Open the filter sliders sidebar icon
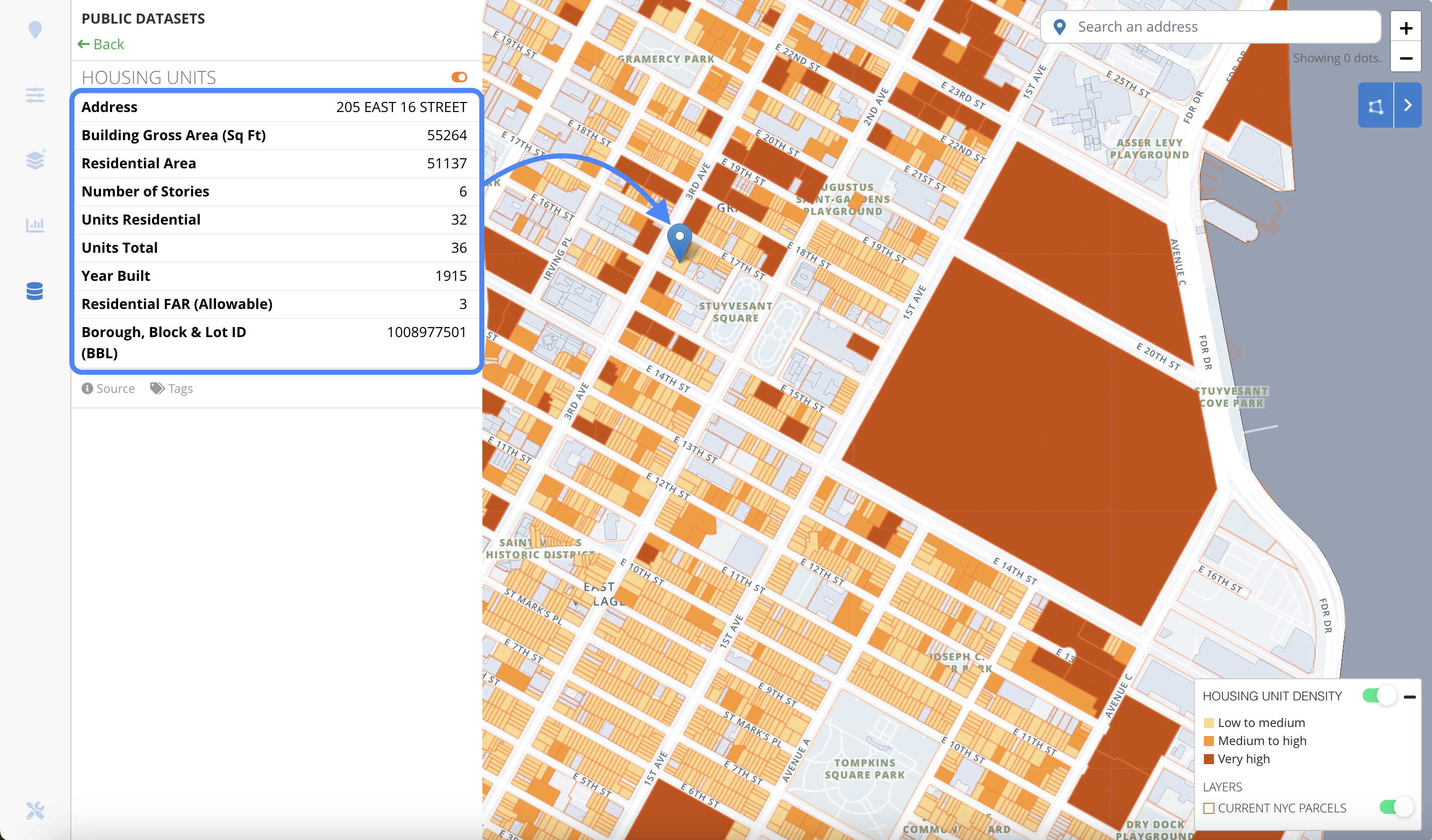 tap(35, 95)
